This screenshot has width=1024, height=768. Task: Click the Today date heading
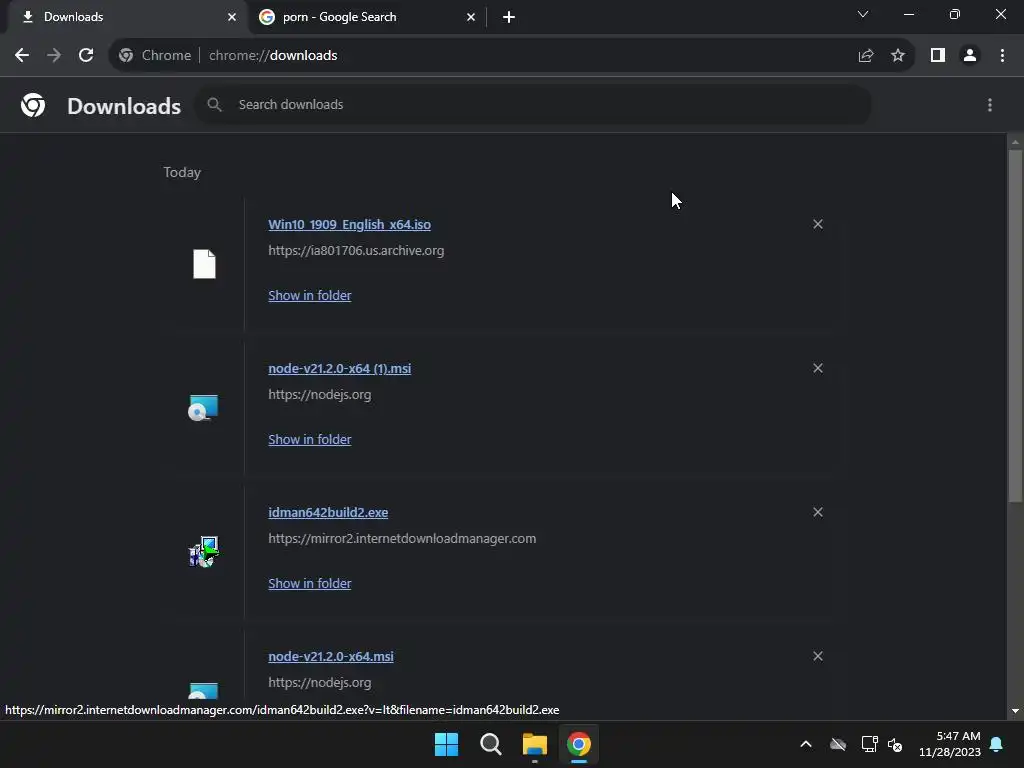pos(182,172)
